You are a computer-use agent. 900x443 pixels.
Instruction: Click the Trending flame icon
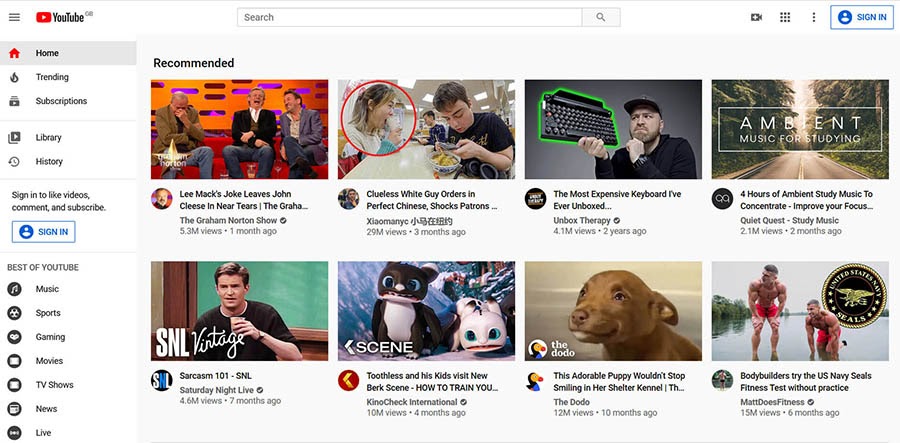pyautogui.click(x=14, y=77)
